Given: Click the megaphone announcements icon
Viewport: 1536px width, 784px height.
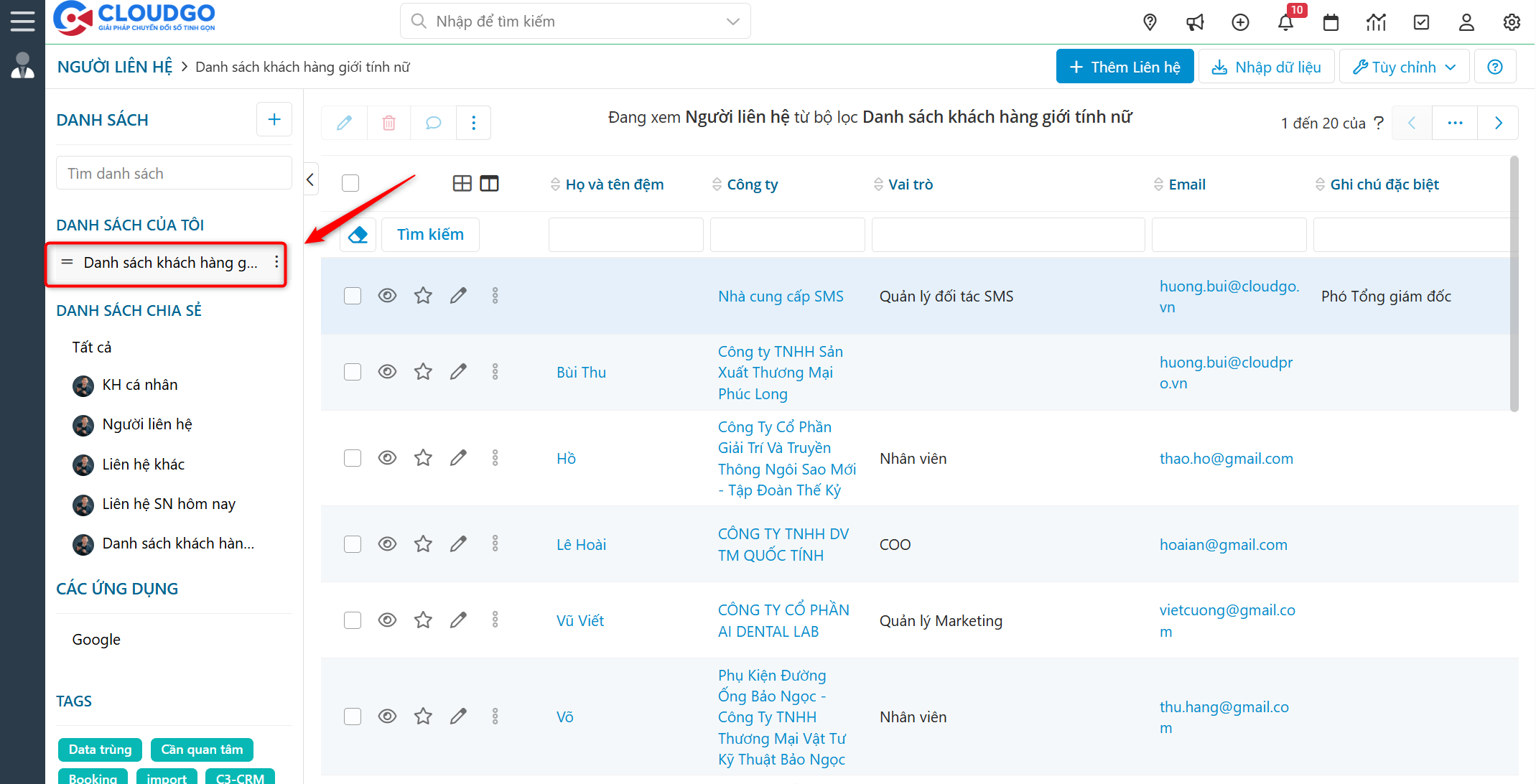Looking at the screenshot, I should (1195, 23).
